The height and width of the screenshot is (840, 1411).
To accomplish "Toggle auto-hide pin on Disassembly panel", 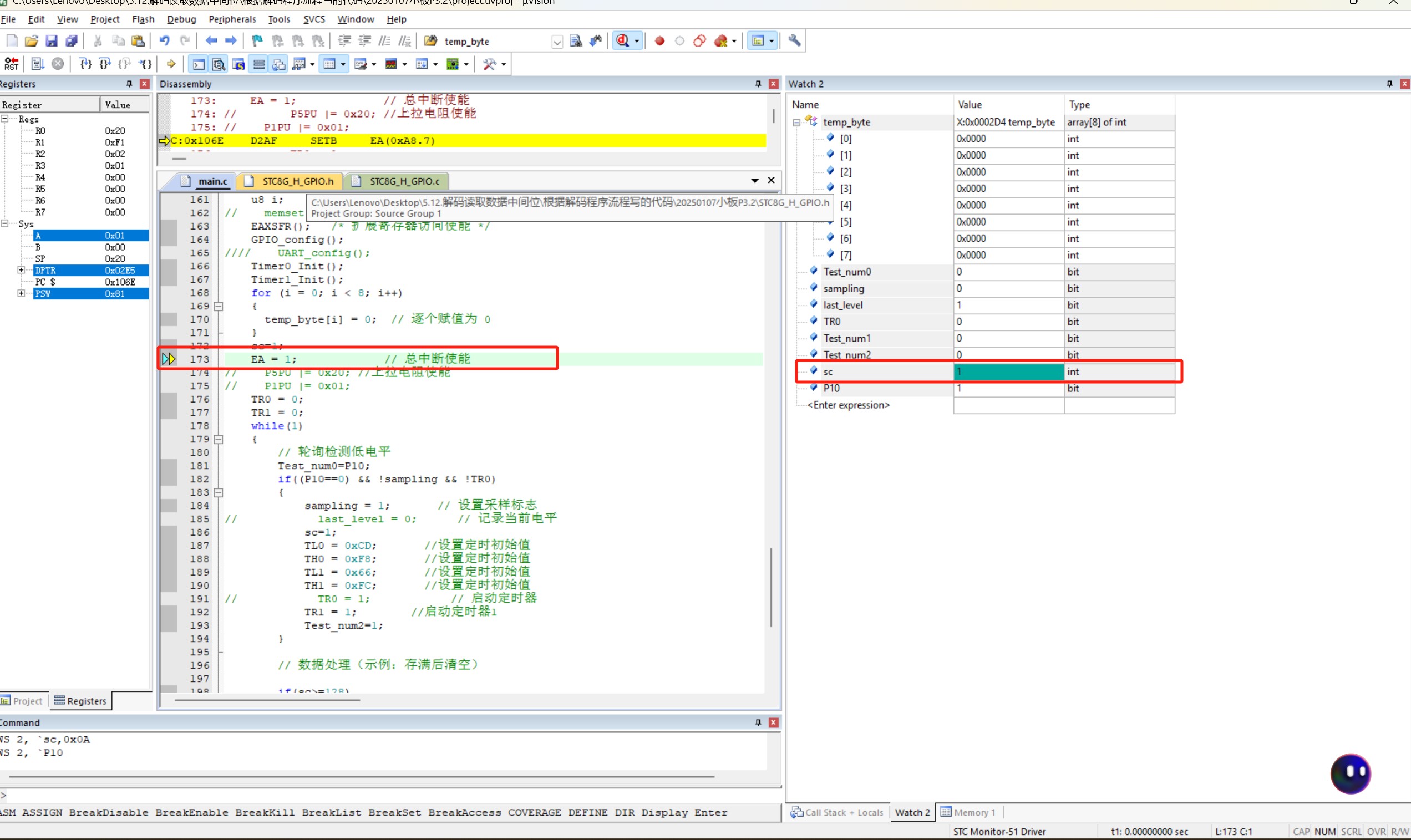I will [758, 84].
